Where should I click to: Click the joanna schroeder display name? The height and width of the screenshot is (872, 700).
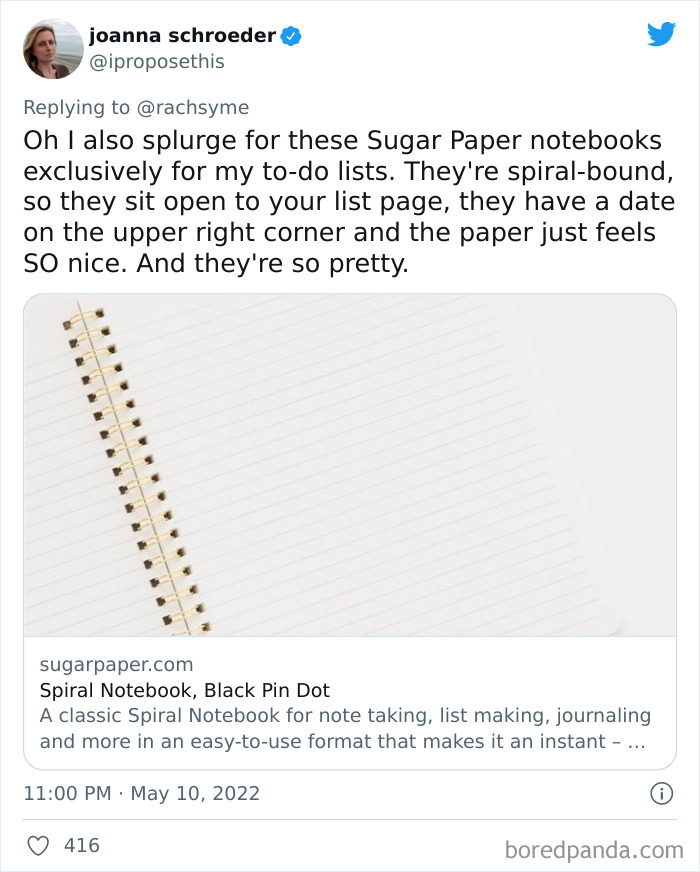(x=182, y=37)
